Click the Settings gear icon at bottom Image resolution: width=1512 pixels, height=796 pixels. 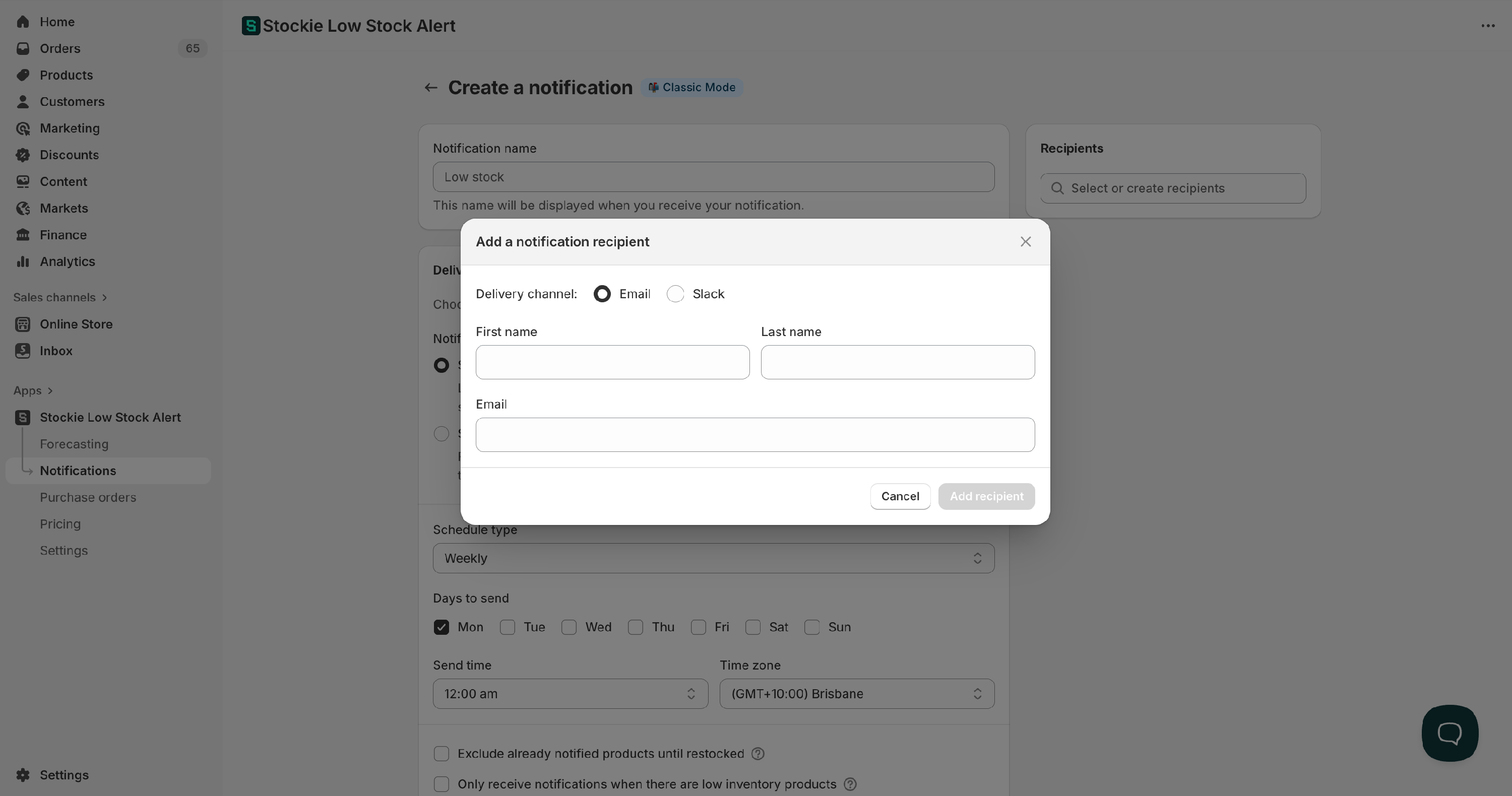(23, 775)
